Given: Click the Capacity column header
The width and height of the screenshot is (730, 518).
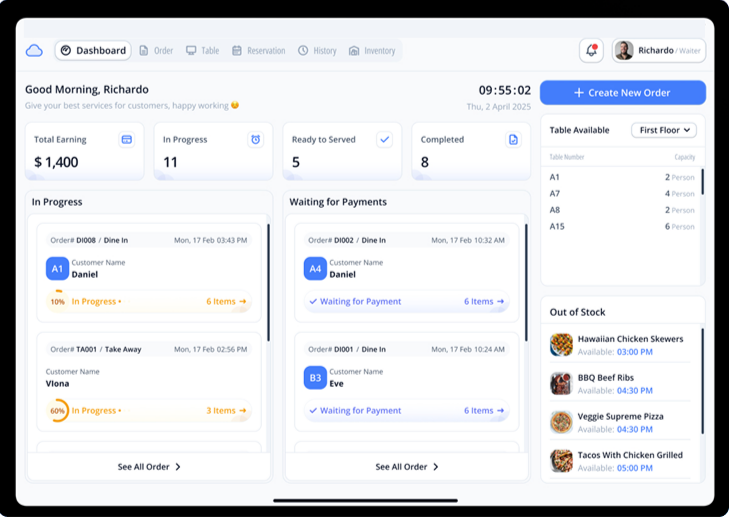Looking at the screenshot, I should 684,157.
